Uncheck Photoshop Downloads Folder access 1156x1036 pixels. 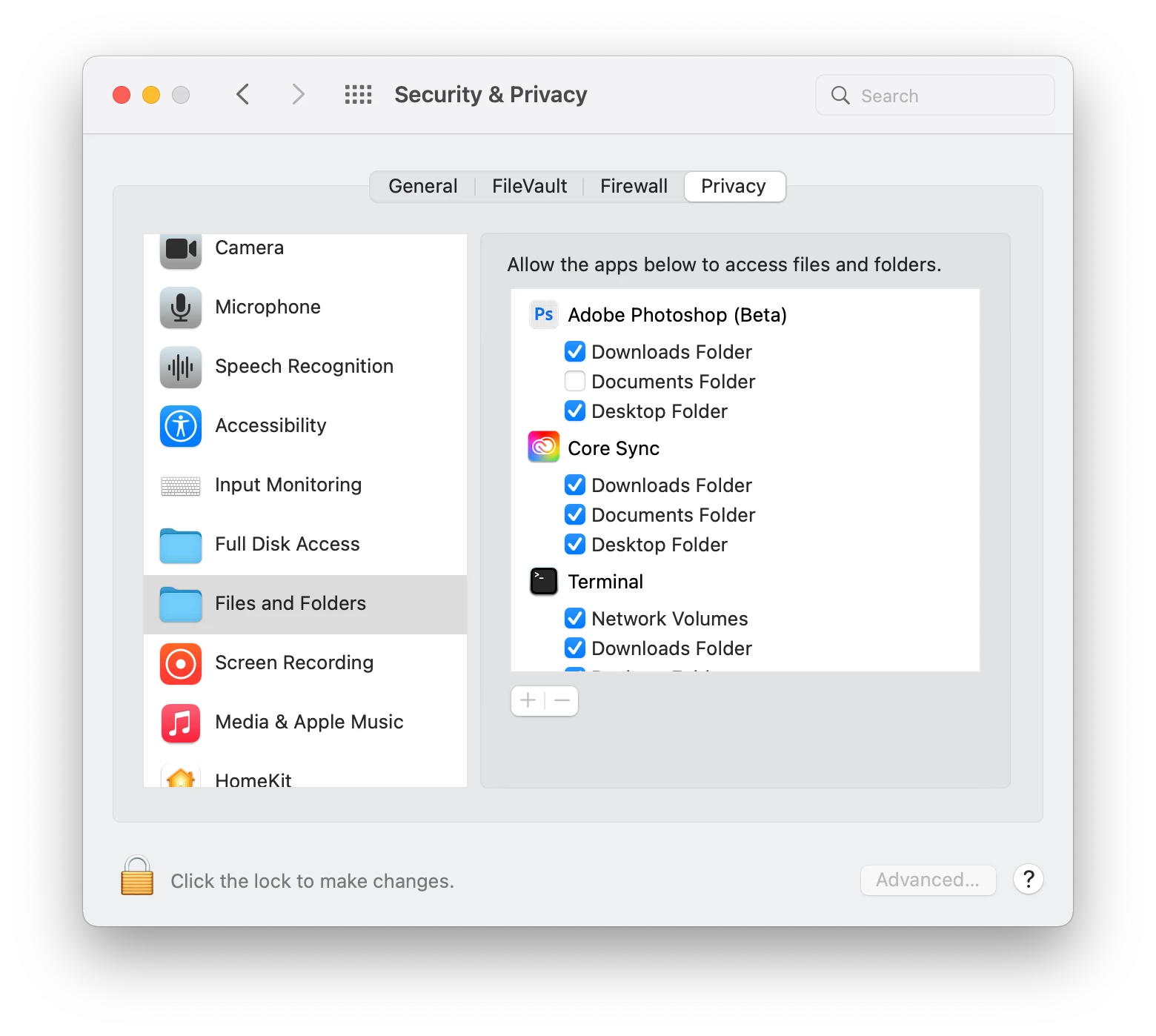coord(575,351)
